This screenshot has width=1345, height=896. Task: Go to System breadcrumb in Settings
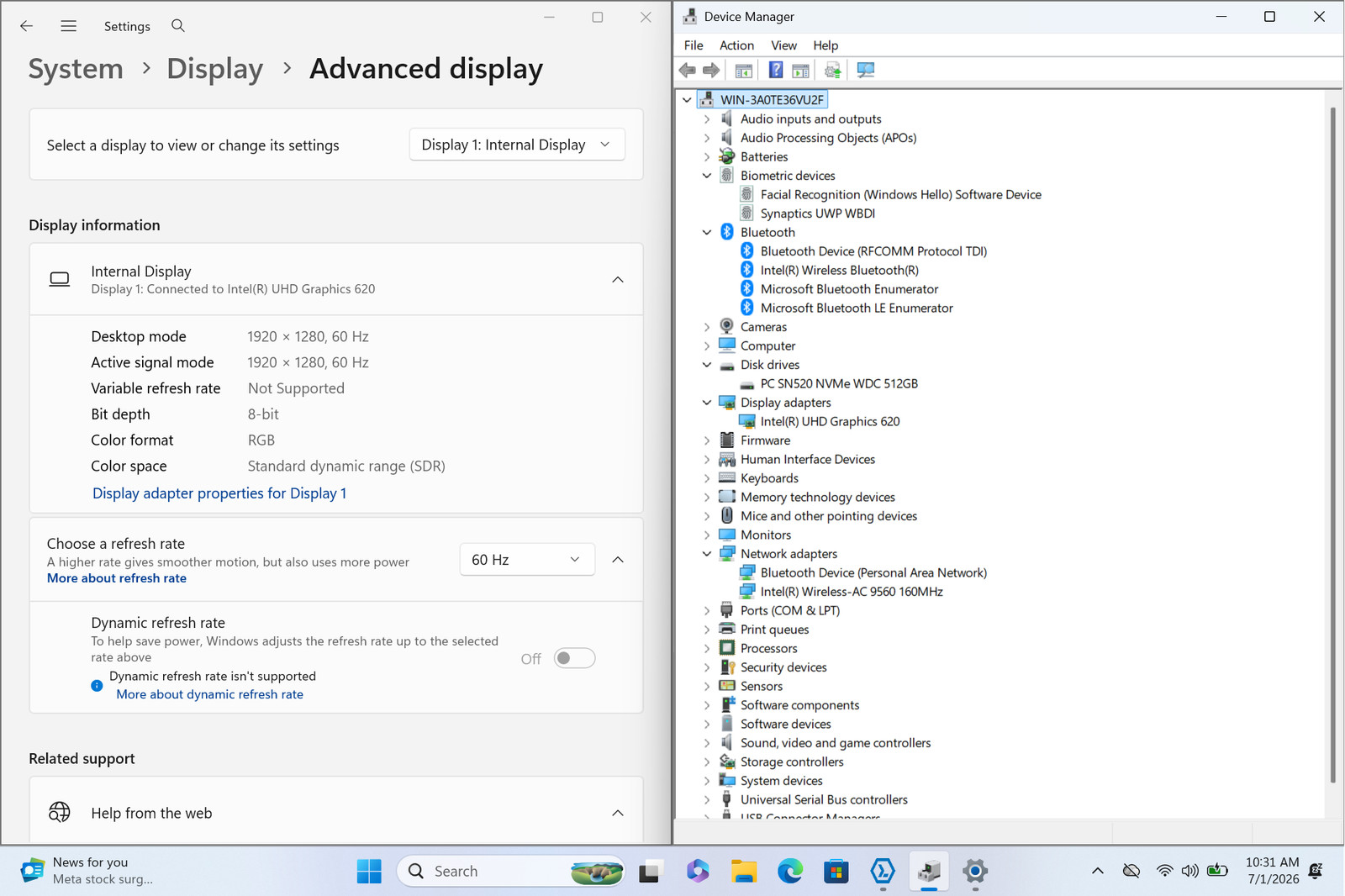click(76, 69)
